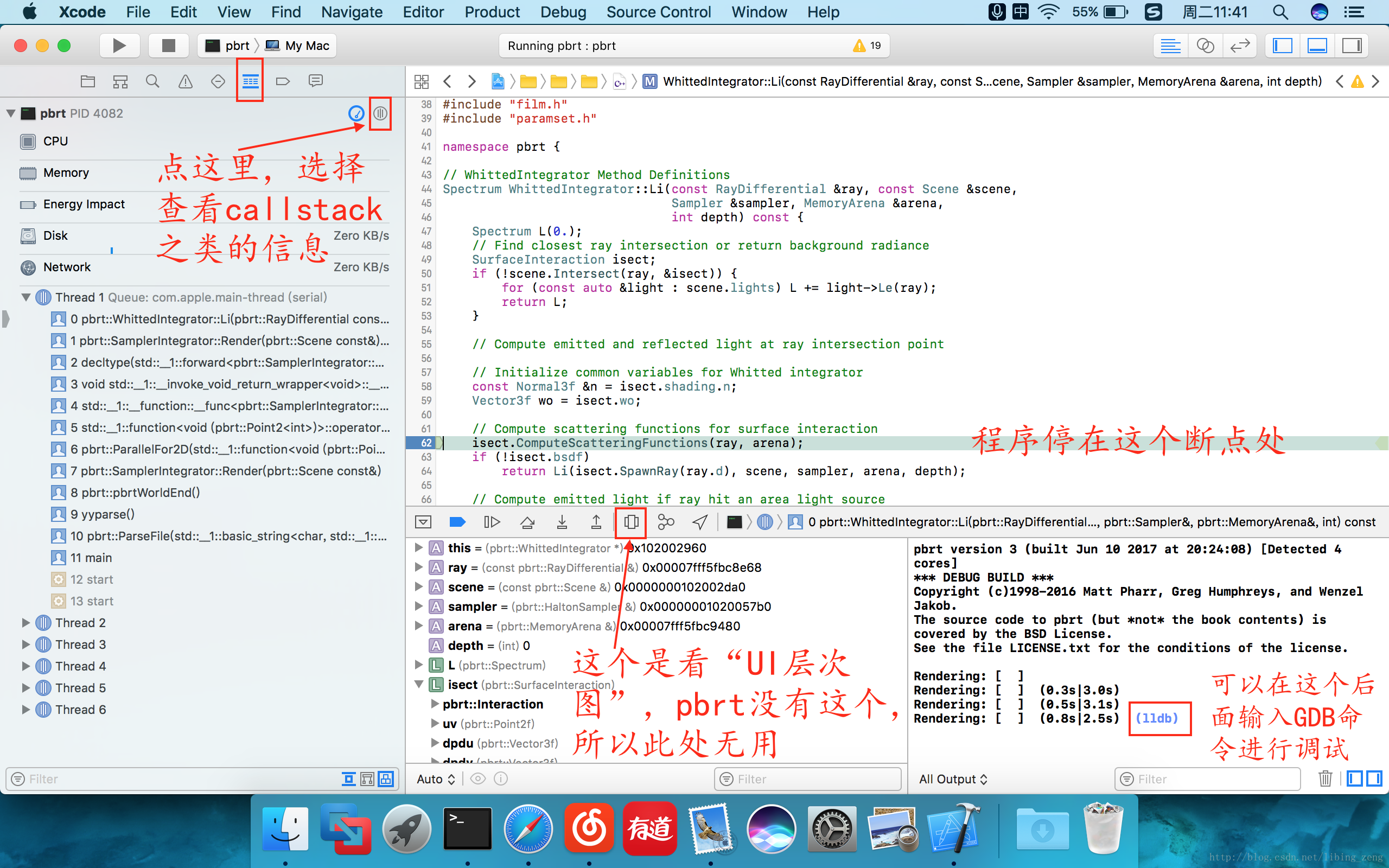Click the variables view Filter field

point(807,779)
